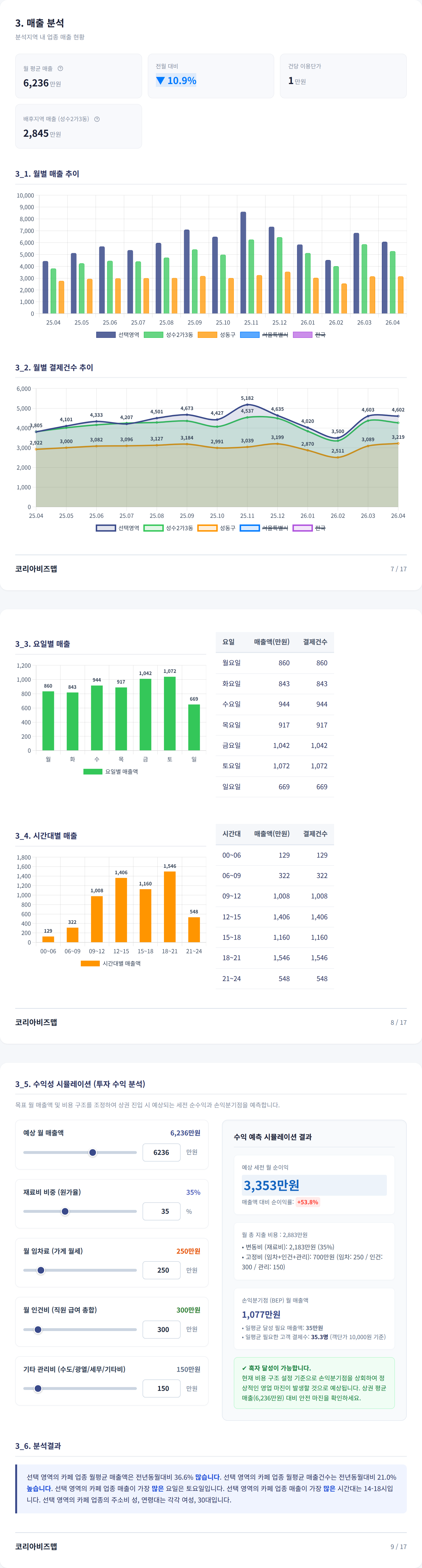Click the 예상 월 매출액 slider handle
This screenshot has width=422, height=1568.
click(x=93, y=1152)
